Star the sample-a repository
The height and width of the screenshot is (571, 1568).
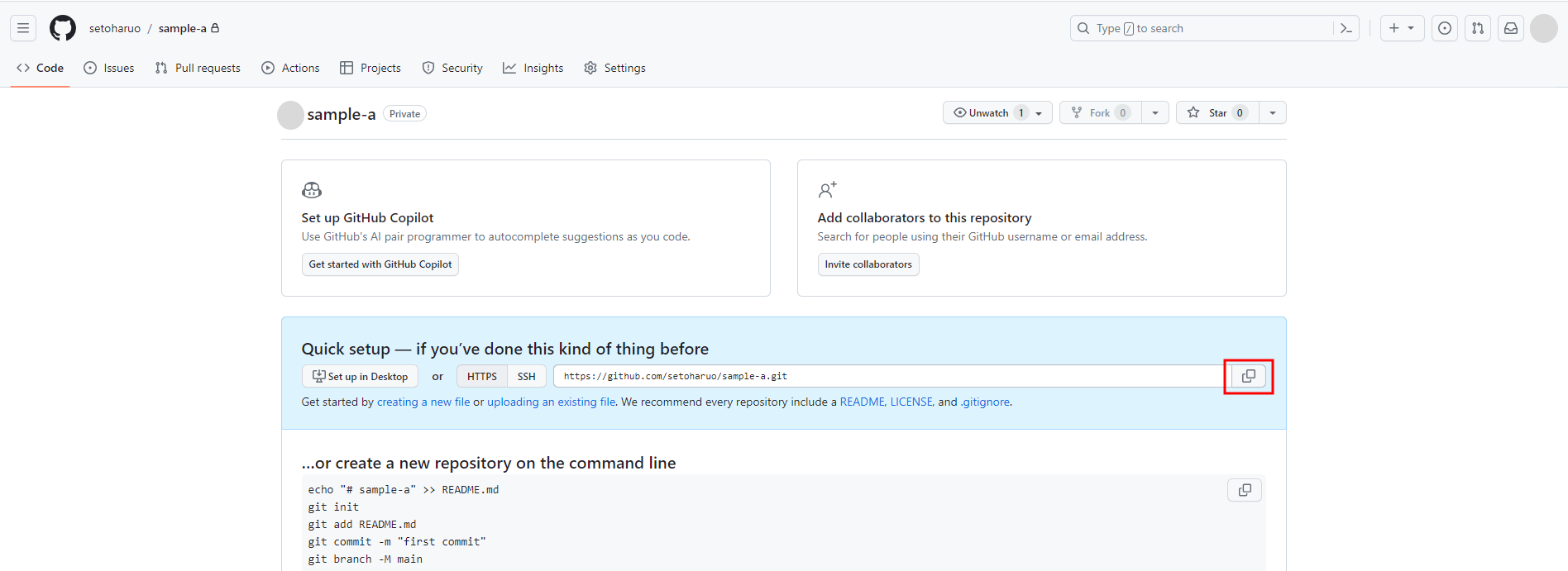point(1217,113)
